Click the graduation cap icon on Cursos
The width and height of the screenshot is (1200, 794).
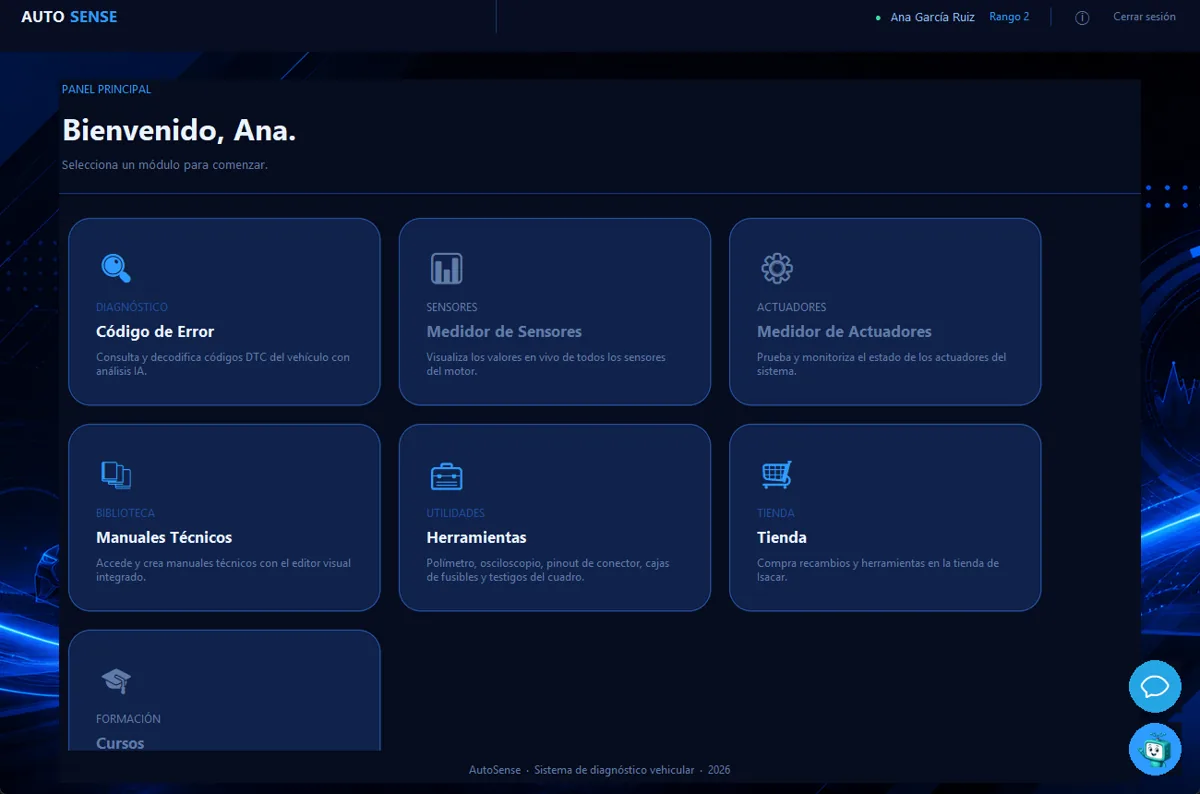116,680
